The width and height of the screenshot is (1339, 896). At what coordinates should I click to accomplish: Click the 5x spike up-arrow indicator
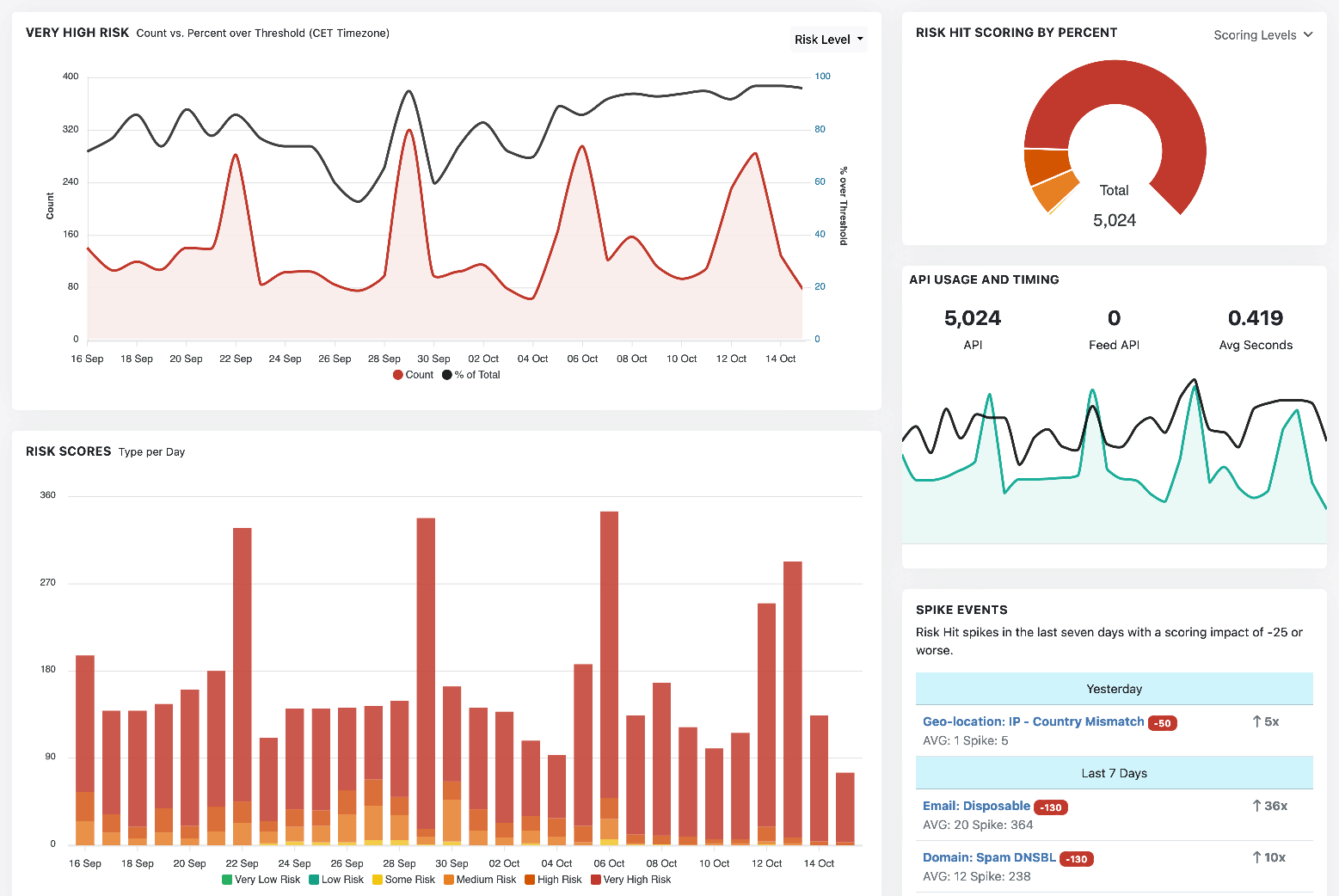tap(1265, 721)
